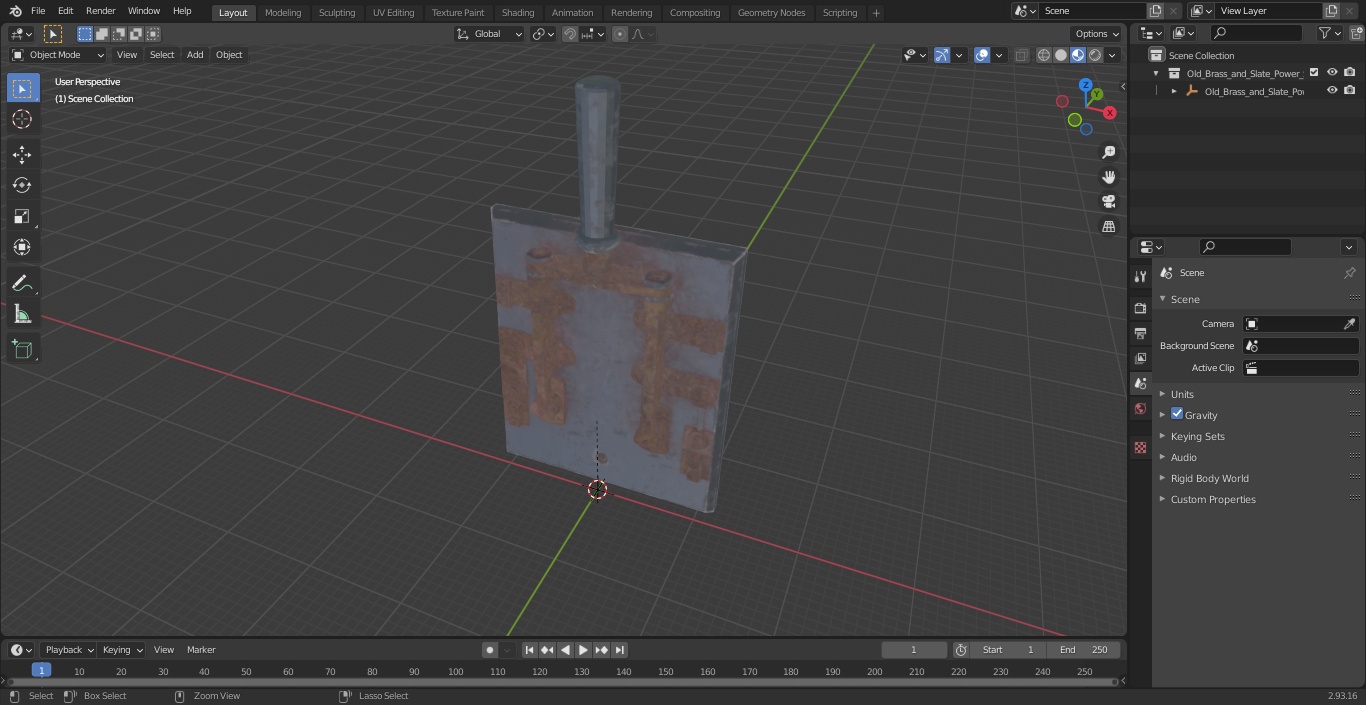Open the World properties tab
The image size is (1366, 705).
coord(1140,408)
